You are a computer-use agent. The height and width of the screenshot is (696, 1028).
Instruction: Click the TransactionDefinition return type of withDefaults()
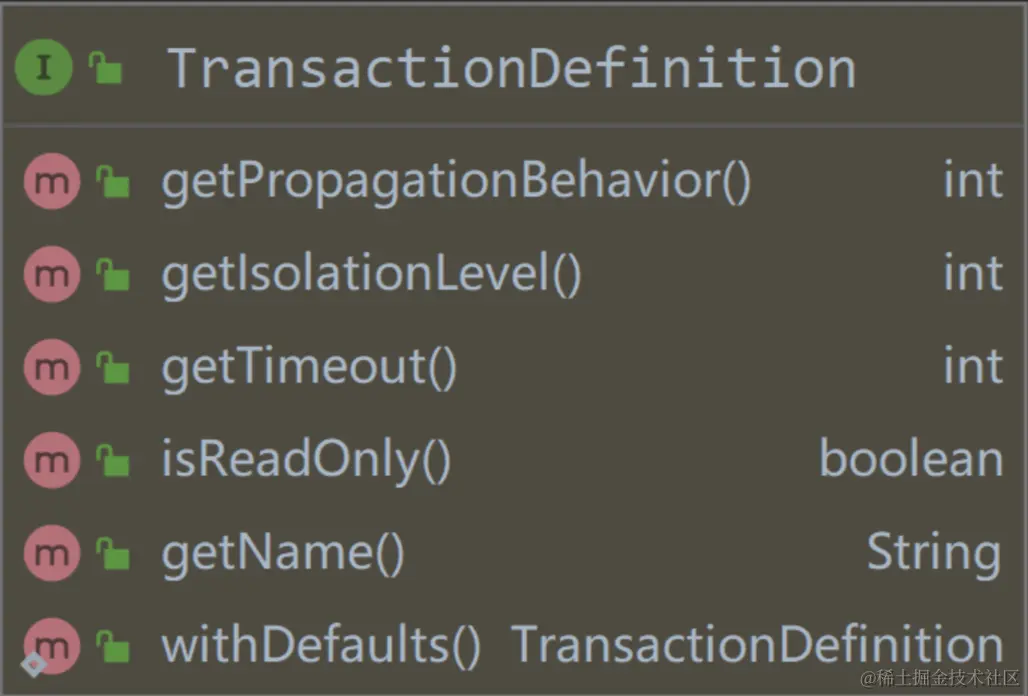pyautogui.click(x=757, y=645)
